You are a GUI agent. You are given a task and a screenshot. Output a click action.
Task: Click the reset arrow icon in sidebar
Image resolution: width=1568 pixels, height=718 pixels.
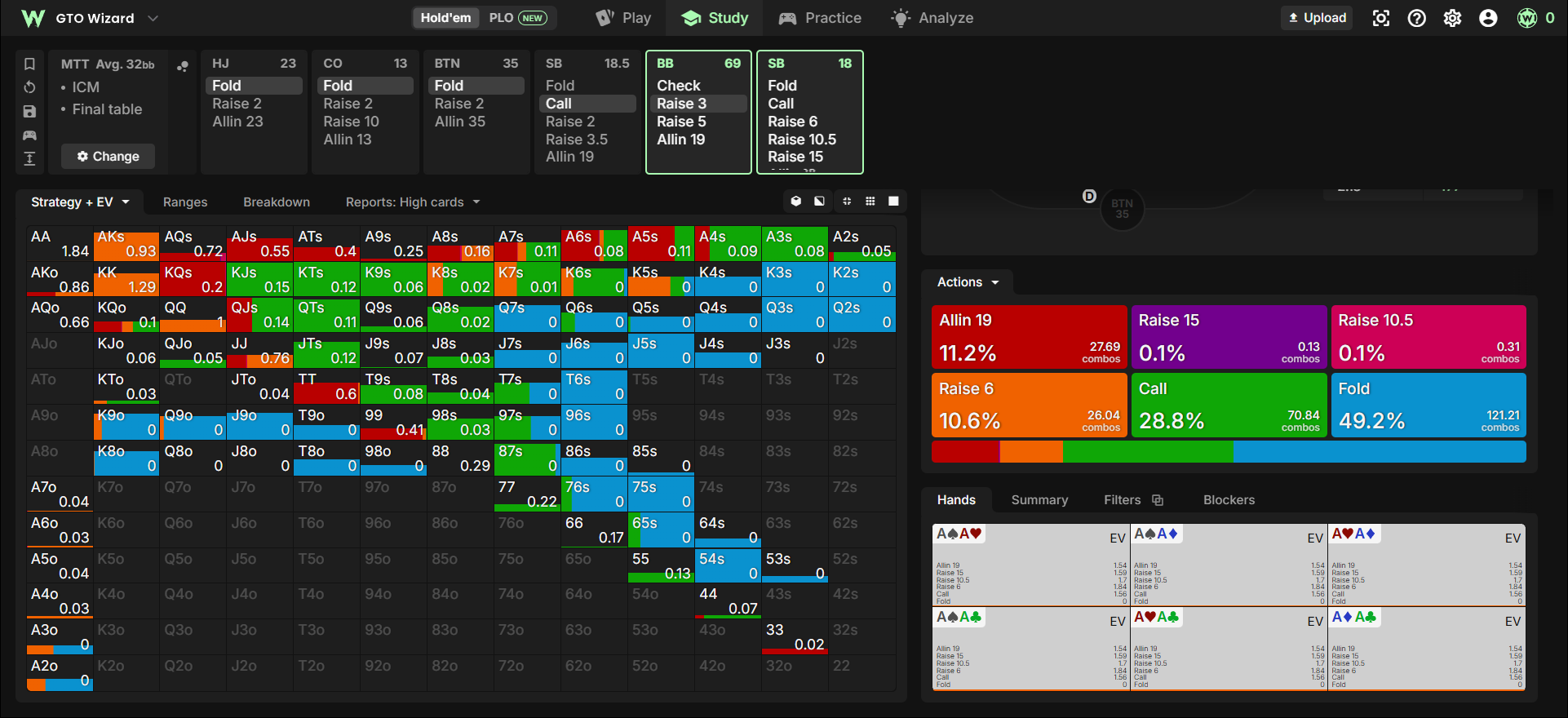pyautogui.click(x=29, y=87)
